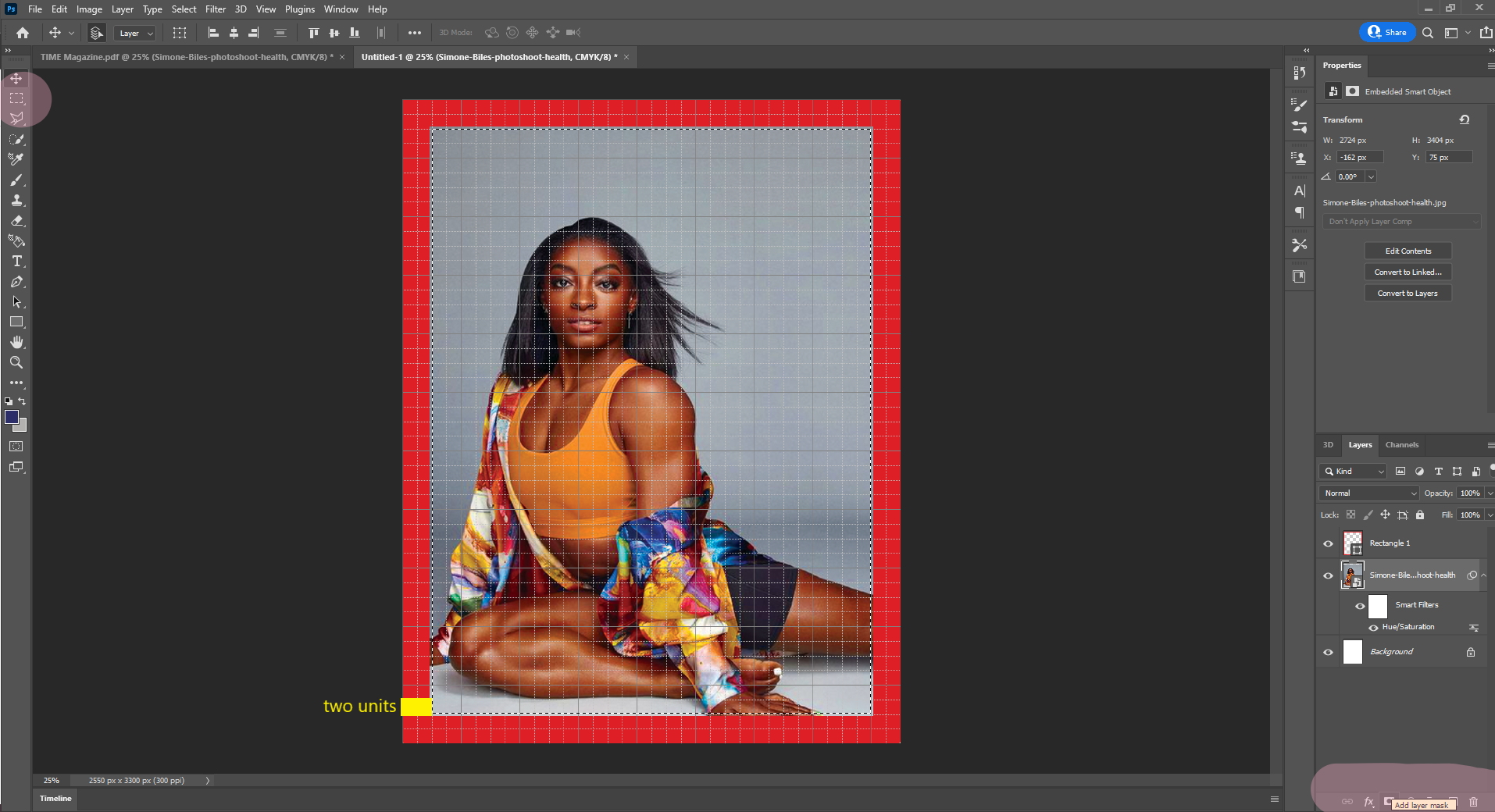Select the Horizontal Type tool

[16, 262]
